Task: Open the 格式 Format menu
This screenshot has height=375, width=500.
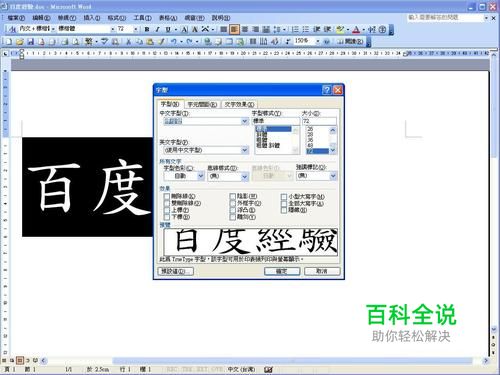Action: click(117, 18)
